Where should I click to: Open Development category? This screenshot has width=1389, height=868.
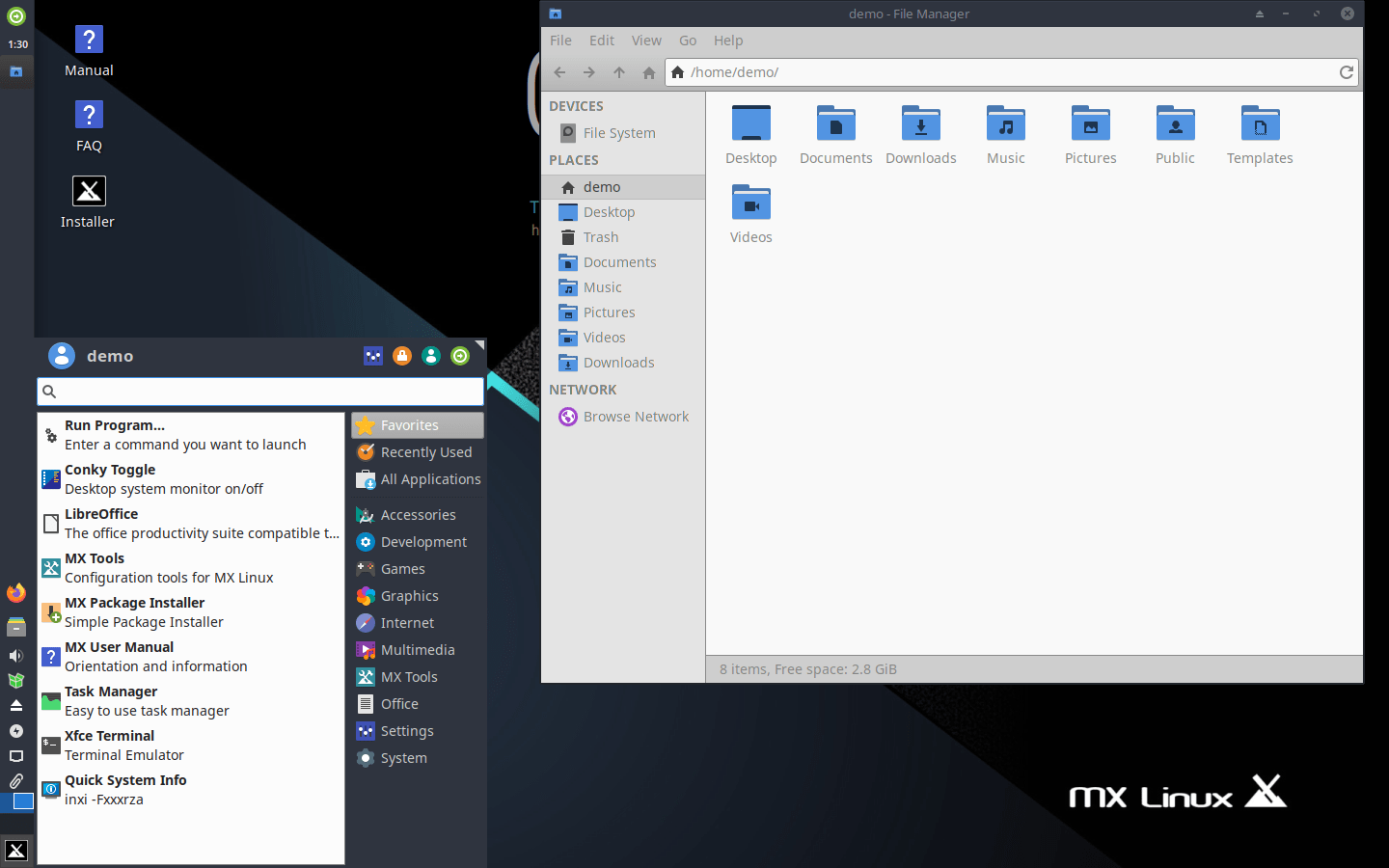coord(418,542)
